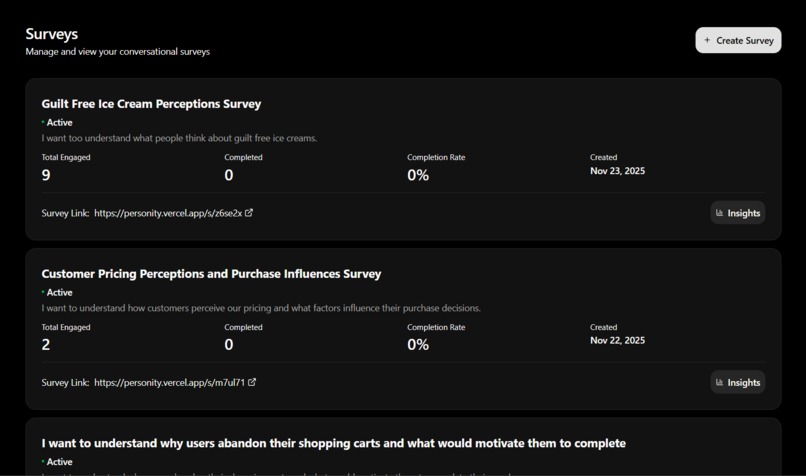Click the Created date Nov 23, 2025
This screenshot has width=806, height=476.
click(x=617, y=171)
